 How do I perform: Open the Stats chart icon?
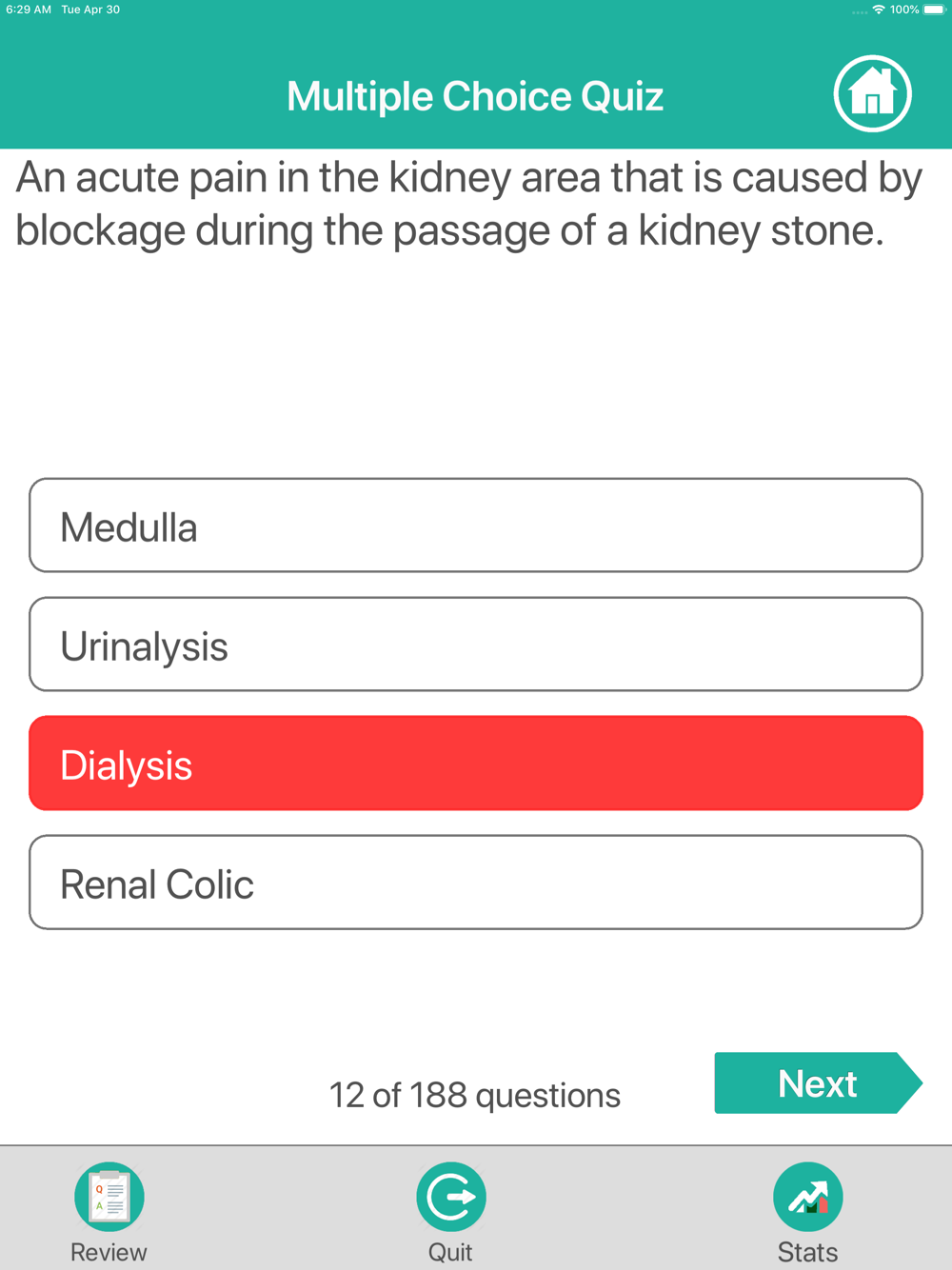pyautogui.click(x=808, y=1197)
